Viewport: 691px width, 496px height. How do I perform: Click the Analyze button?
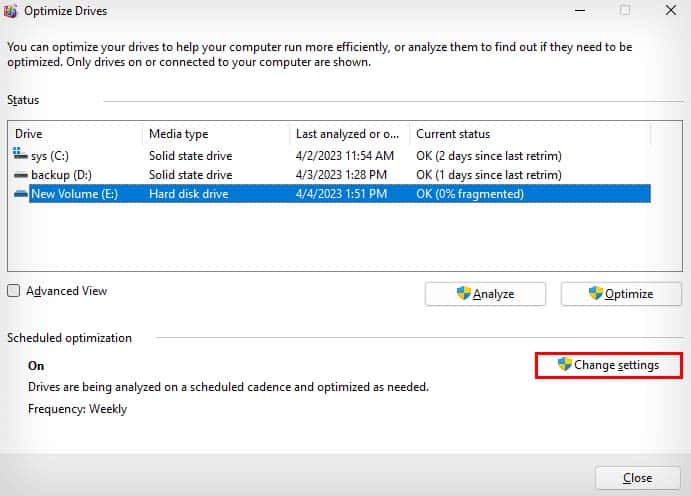coord(485,294)
